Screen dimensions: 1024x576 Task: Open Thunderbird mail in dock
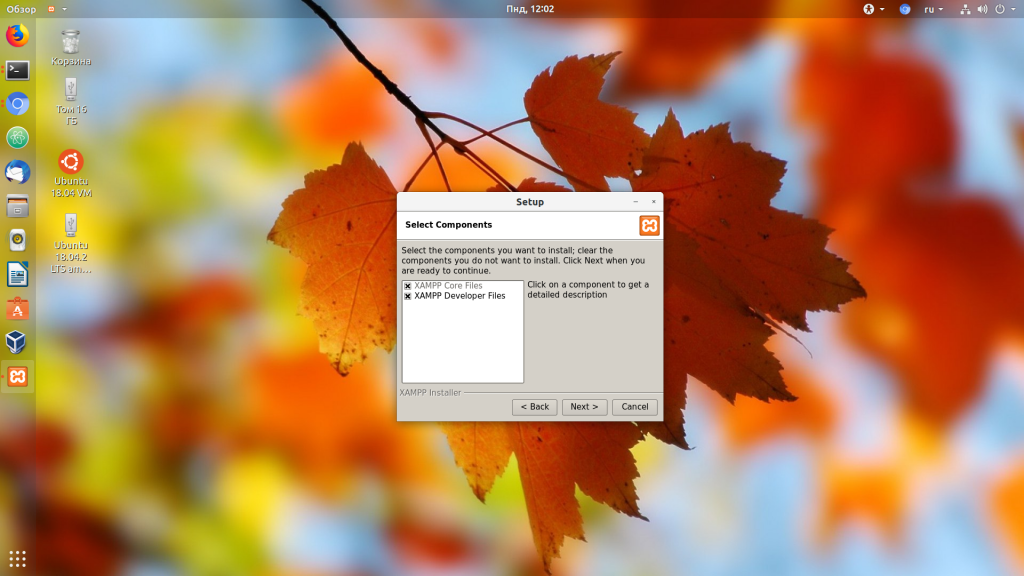(18, 172)
